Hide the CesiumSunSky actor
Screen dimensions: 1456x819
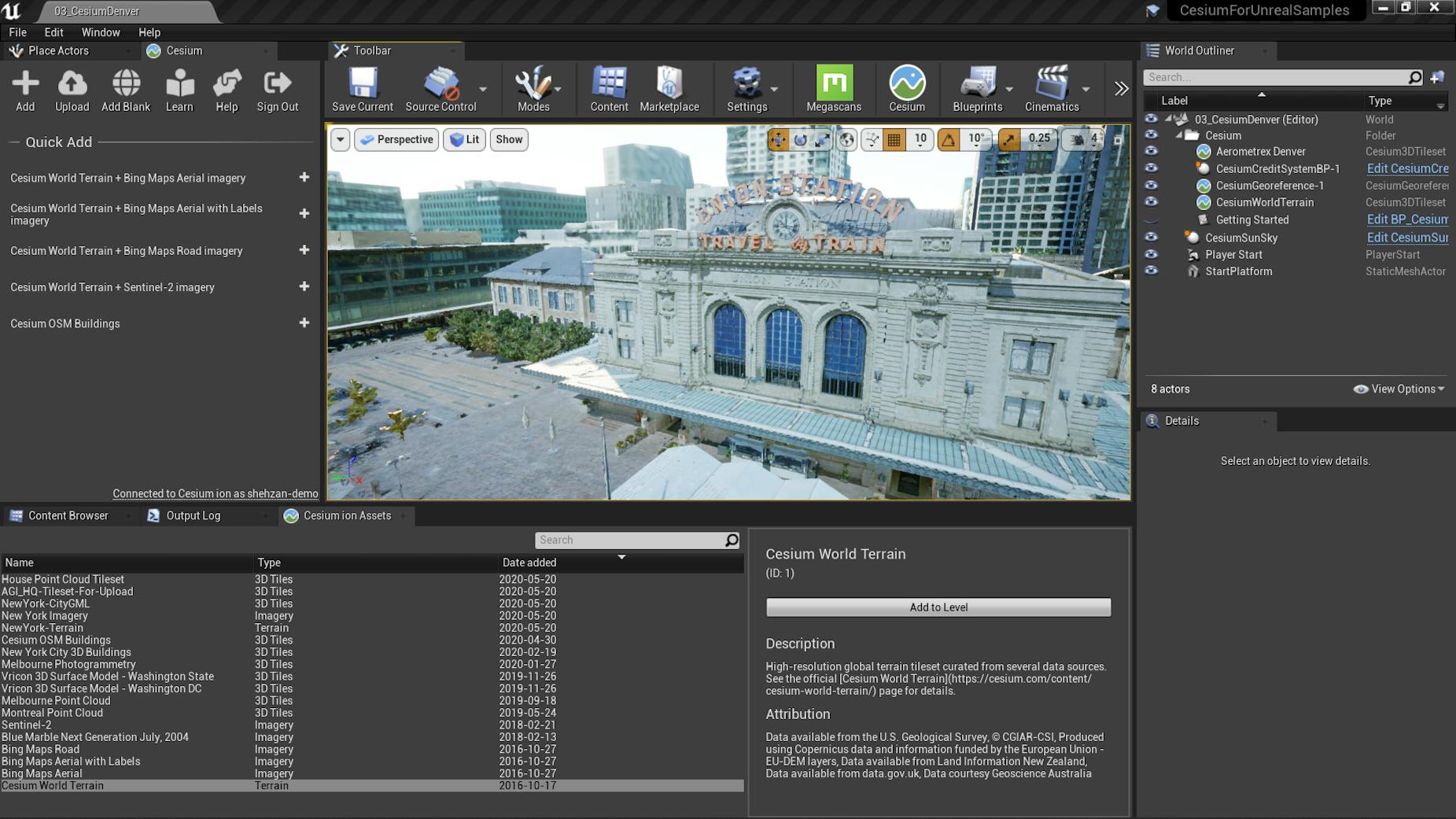(1152, 237)
